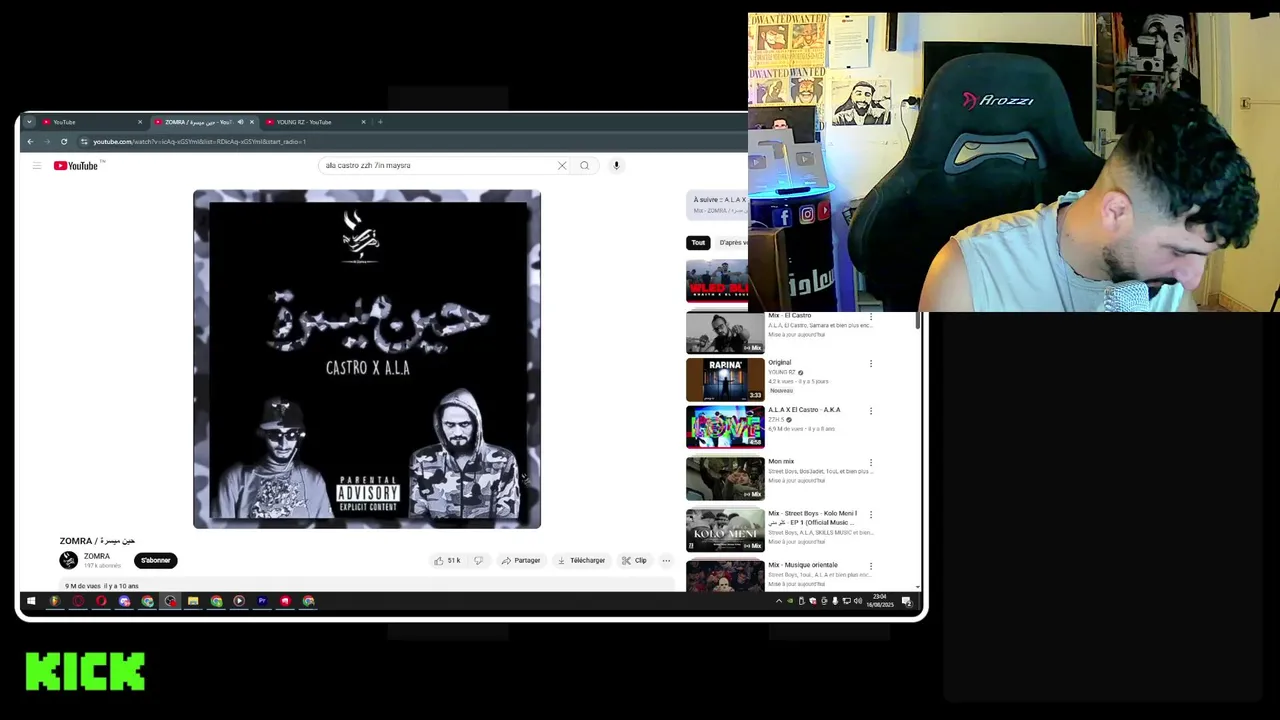Switch to the first YouTube tab

[x=91, y=122]
